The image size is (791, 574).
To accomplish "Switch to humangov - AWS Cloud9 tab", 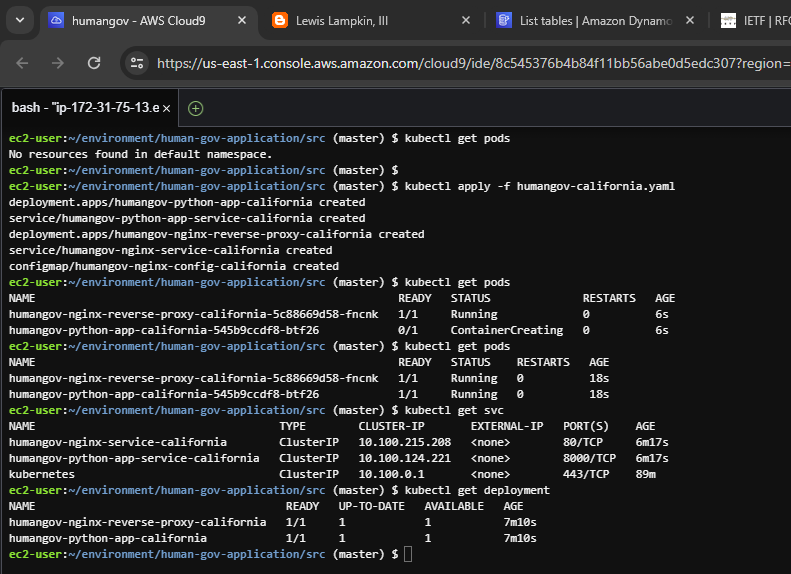I will point(149,21).
